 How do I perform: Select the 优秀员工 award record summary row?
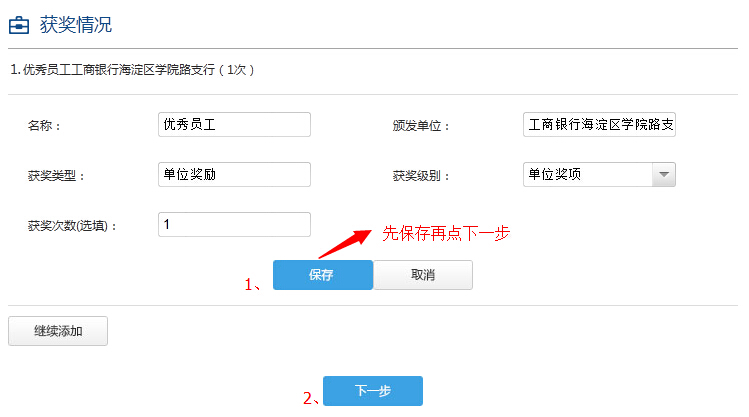coord(133,70)
